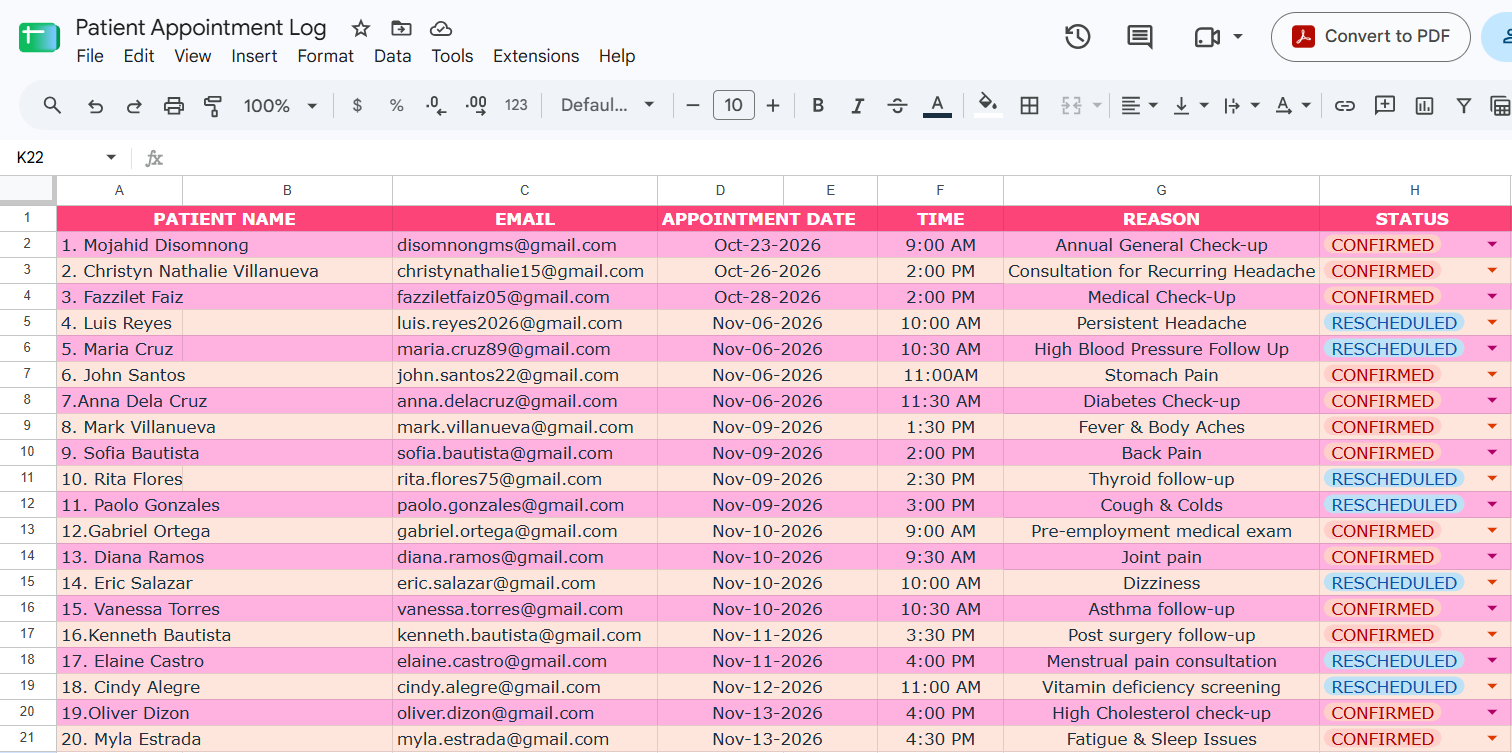Select the cell with email disomnongms@gmail.com
This screenshot has width=1512, height=753.
(525, 245)
